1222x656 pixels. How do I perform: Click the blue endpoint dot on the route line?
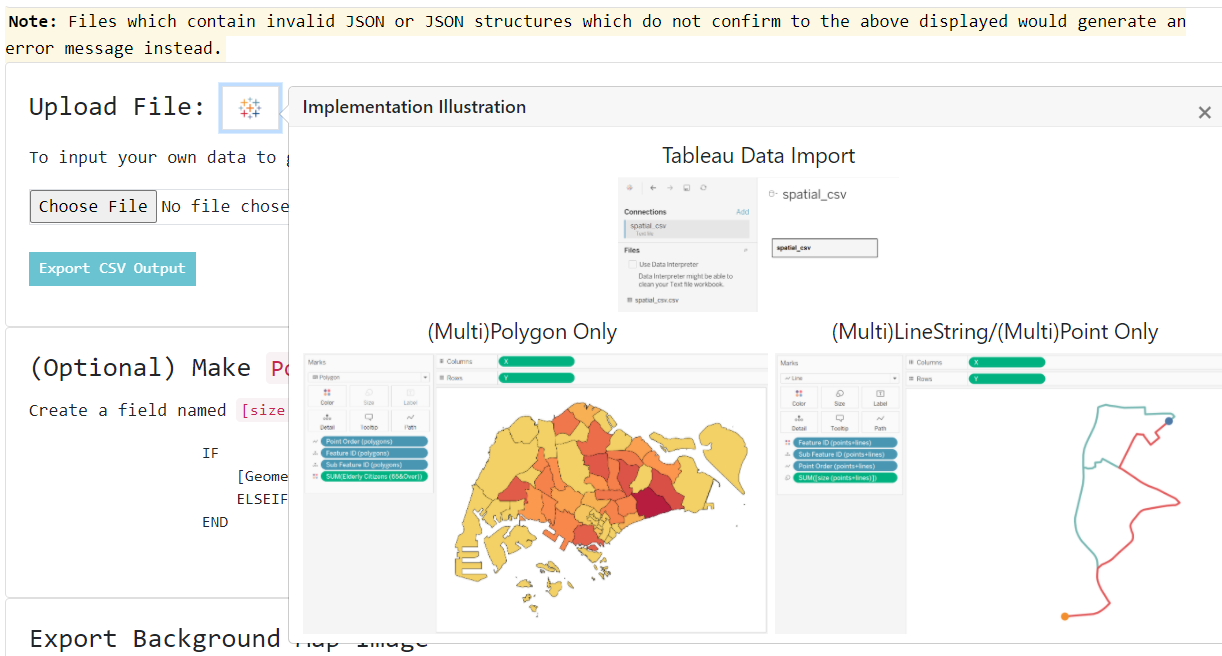coord(1169,421)
